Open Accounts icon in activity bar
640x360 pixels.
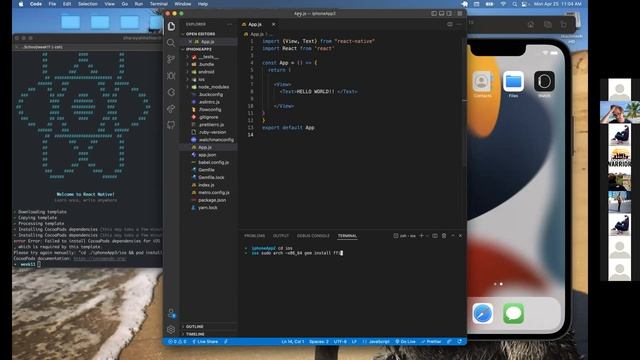tap(171, 313)
